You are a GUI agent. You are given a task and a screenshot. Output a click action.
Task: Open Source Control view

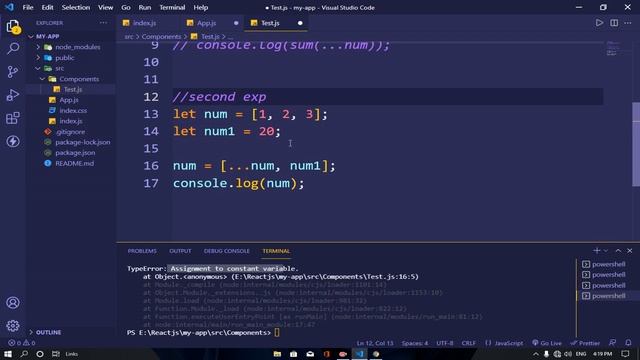(13, 72)
